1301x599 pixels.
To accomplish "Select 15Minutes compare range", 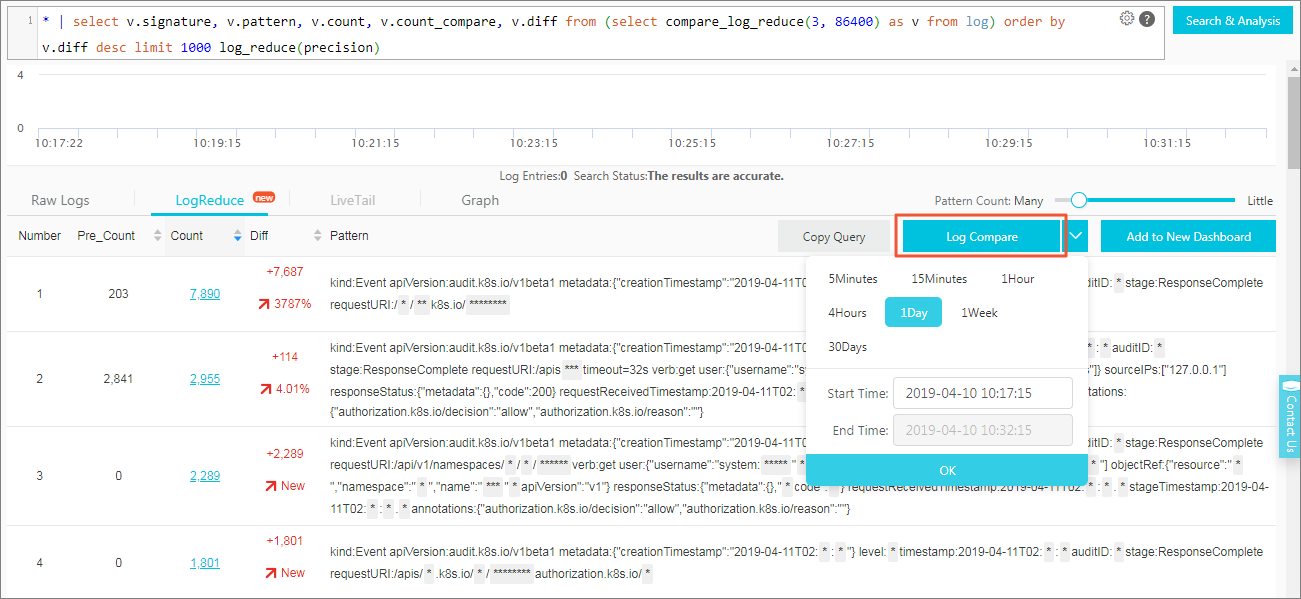I will coord(939,279).
